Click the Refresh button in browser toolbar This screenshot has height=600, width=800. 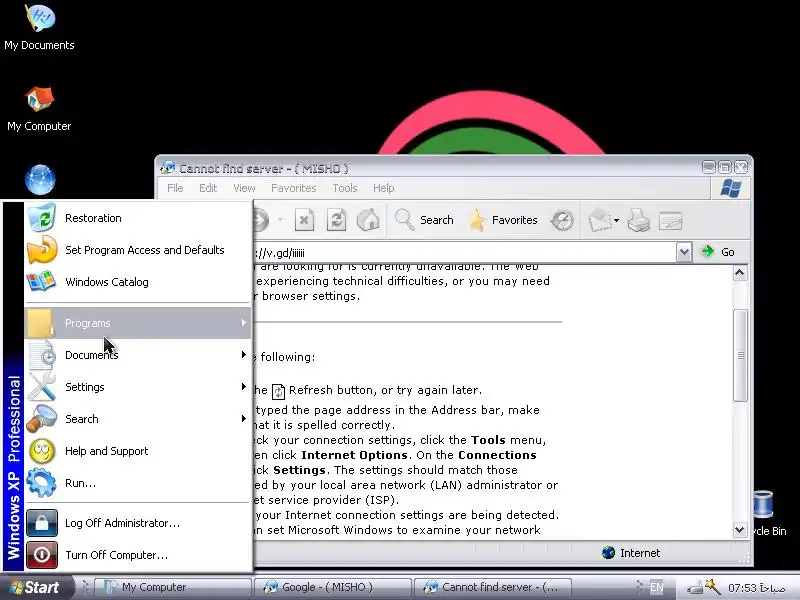click(336, 220)
